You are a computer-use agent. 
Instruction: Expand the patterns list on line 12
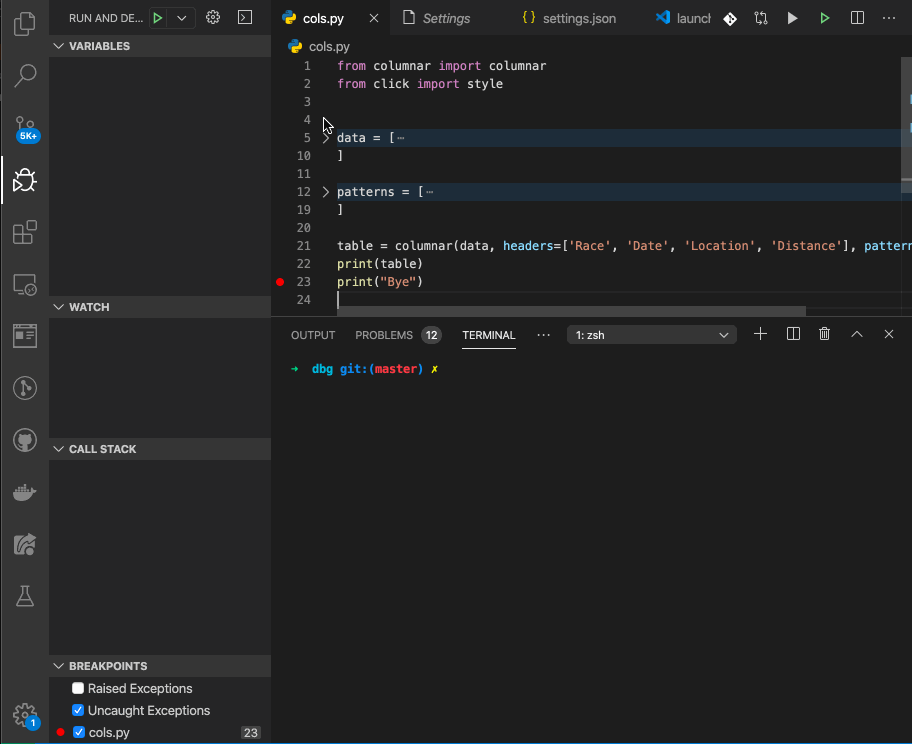(x=325, y=191)
